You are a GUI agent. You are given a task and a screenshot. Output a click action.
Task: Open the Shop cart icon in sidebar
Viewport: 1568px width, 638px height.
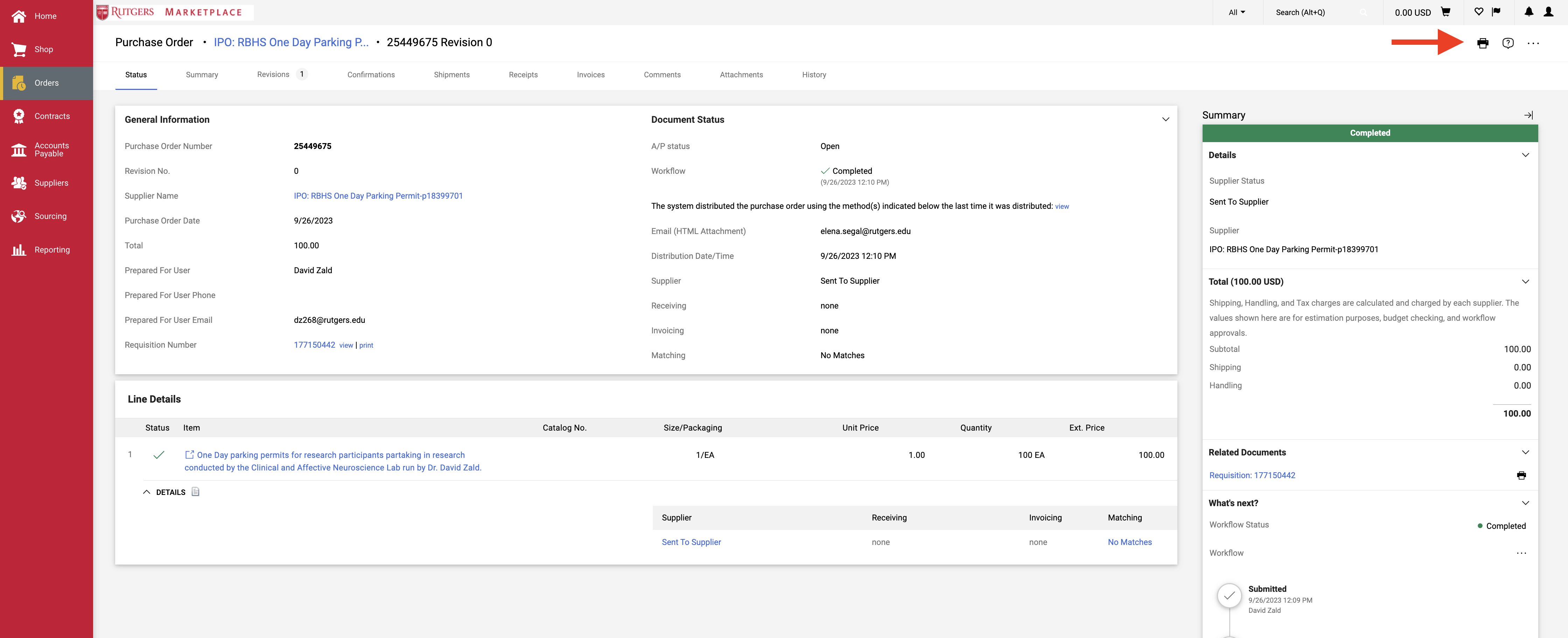[x=19, y=49]
